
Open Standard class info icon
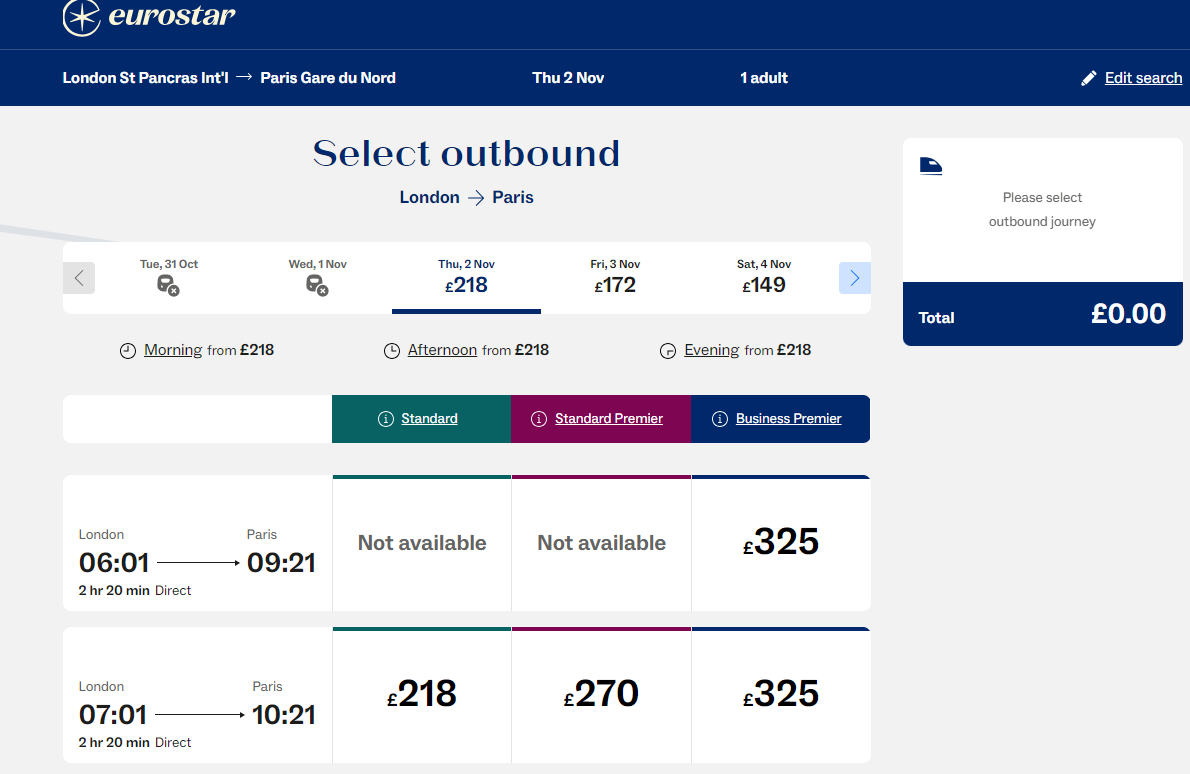[386, 419]
